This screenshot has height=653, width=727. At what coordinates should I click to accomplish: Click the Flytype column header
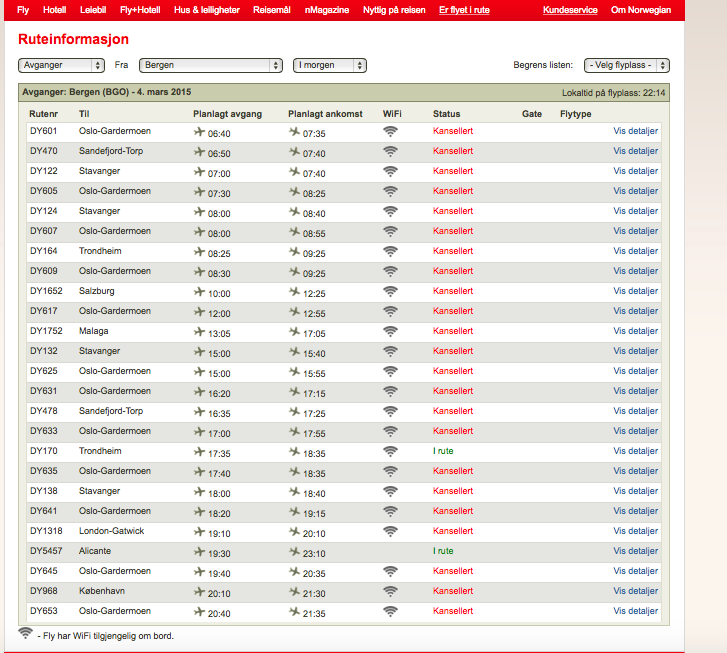[x=575, y=114]
